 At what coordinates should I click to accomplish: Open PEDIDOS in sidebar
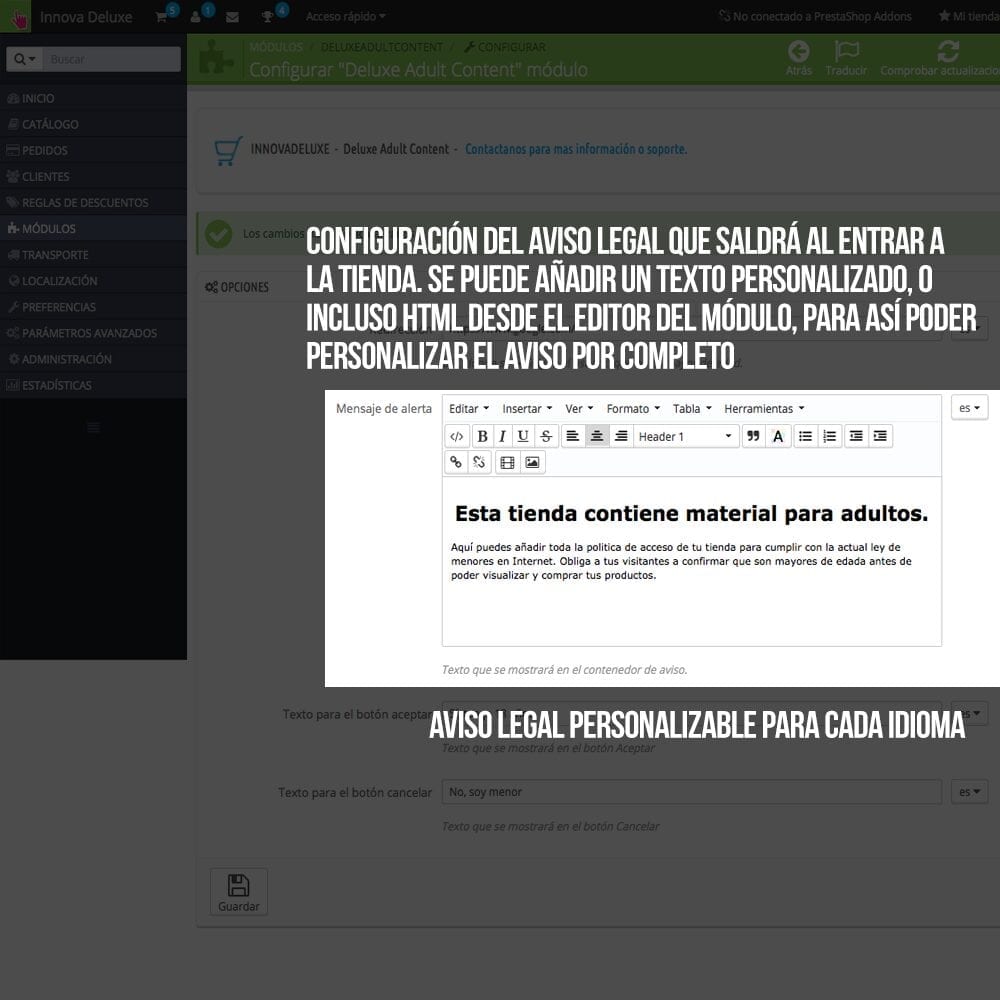pyautogui.click(x=93, y=151)
